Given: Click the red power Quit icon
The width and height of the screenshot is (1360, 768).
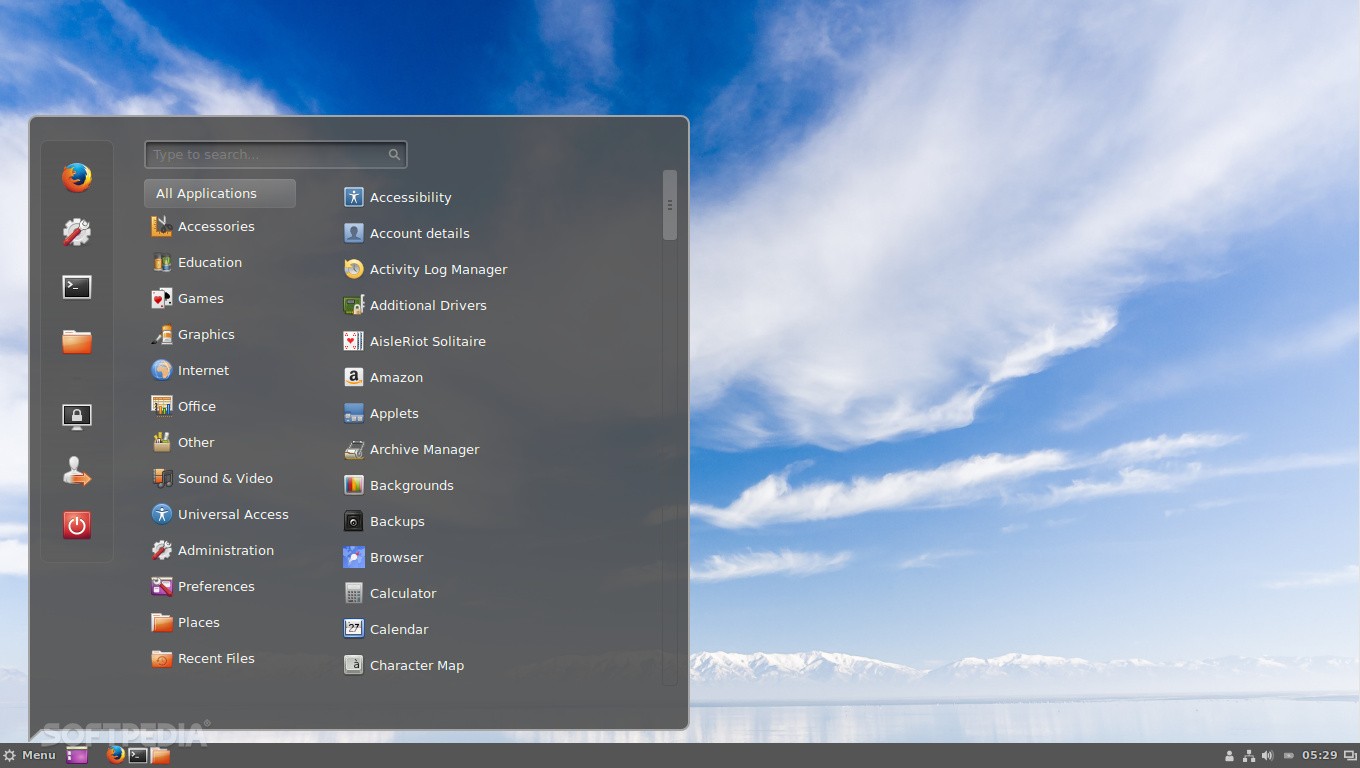Looking at the screenshot, I should tap(77, 525).
